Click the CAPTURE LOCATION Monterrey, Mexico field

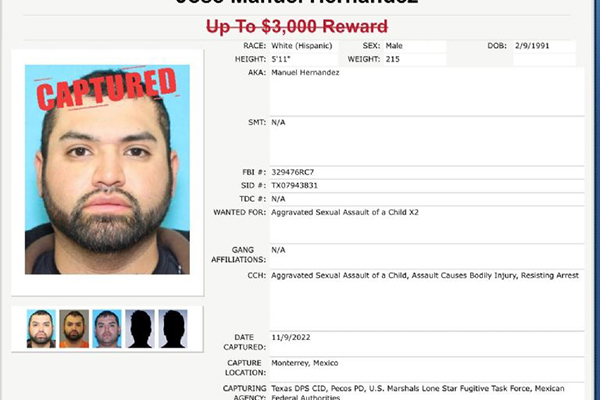[427, 369]
